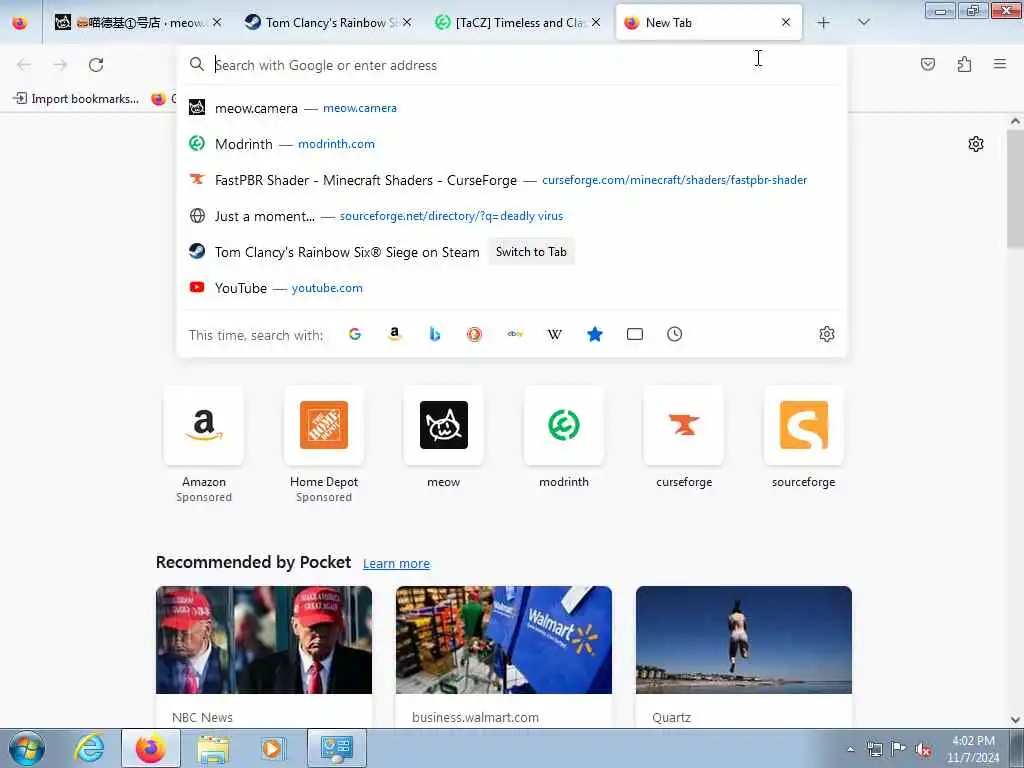This screenshot has height=768, width=1024.
Task: Open Firefox View icon in tab bar
Action: (20, 23)
